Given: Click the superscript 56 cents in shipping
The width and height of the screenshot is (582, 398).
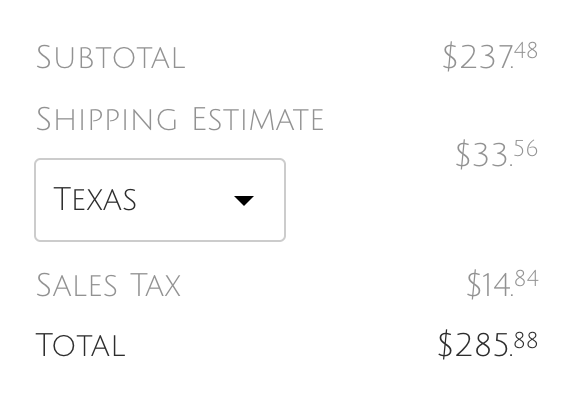Looking at the screenshot, I should pos(526,149).
